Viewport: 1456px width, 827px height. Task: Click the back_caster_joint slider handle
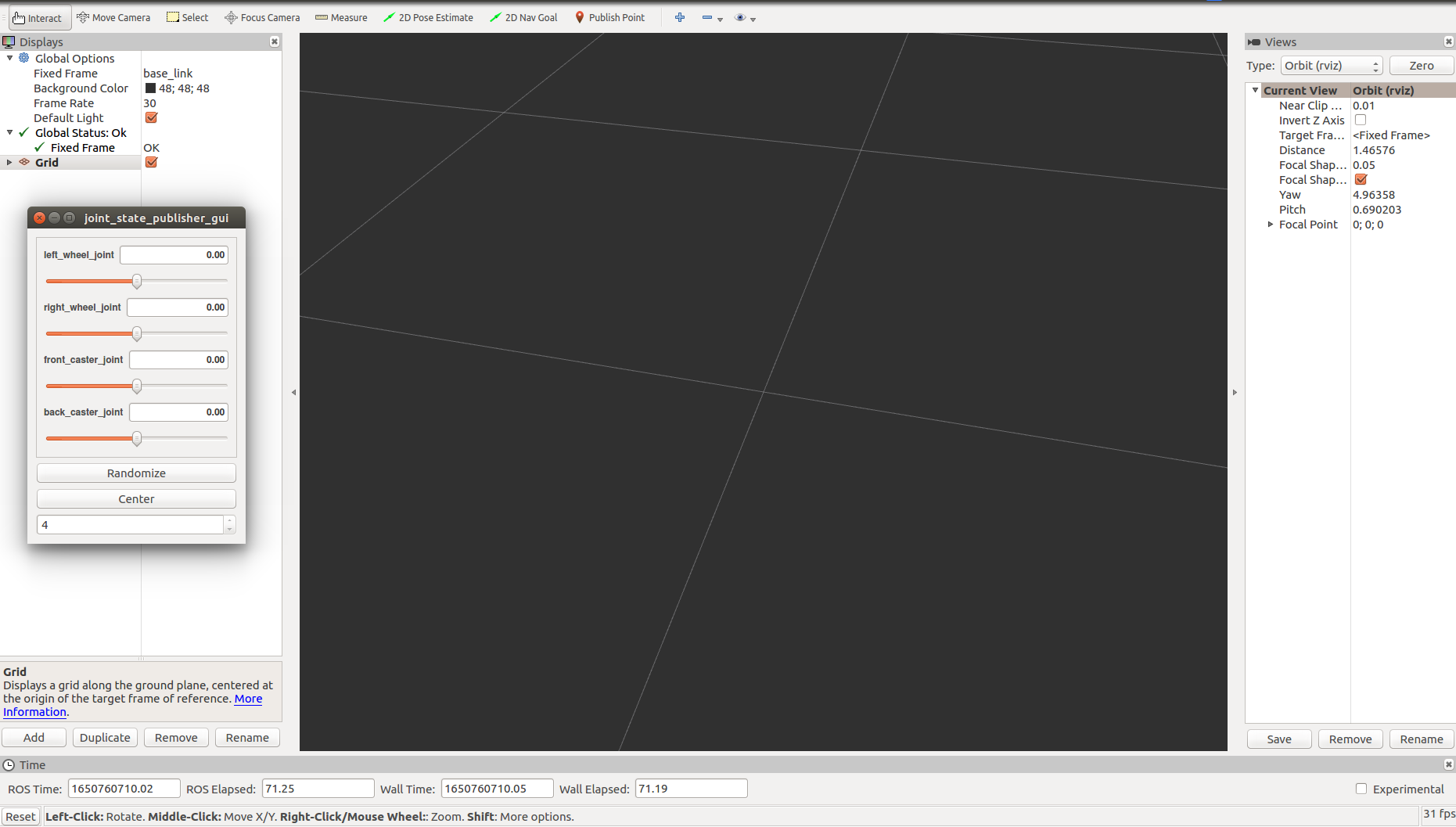[137, 438]
